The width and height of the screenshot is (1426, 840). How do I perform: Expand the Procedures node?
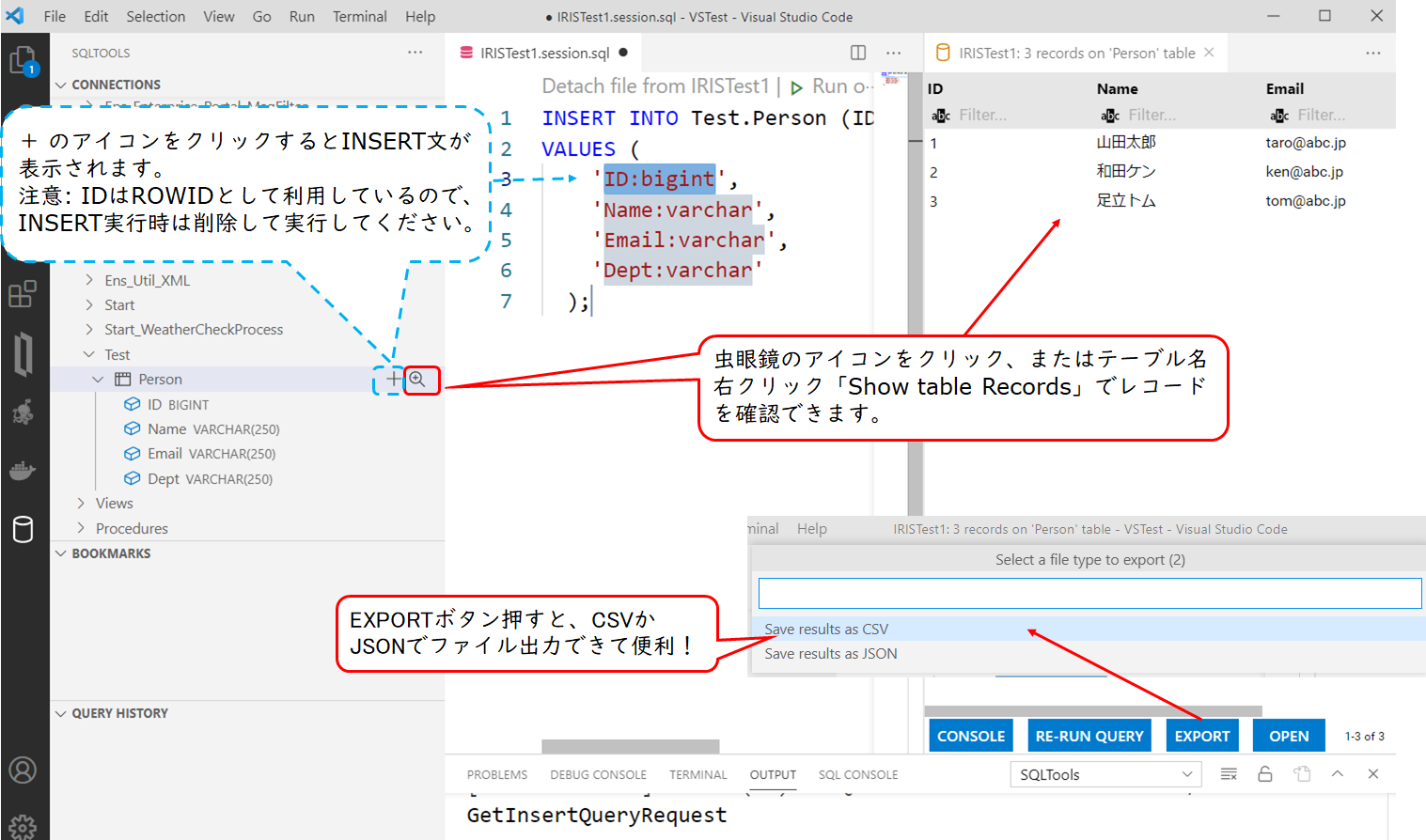(81, 528)
